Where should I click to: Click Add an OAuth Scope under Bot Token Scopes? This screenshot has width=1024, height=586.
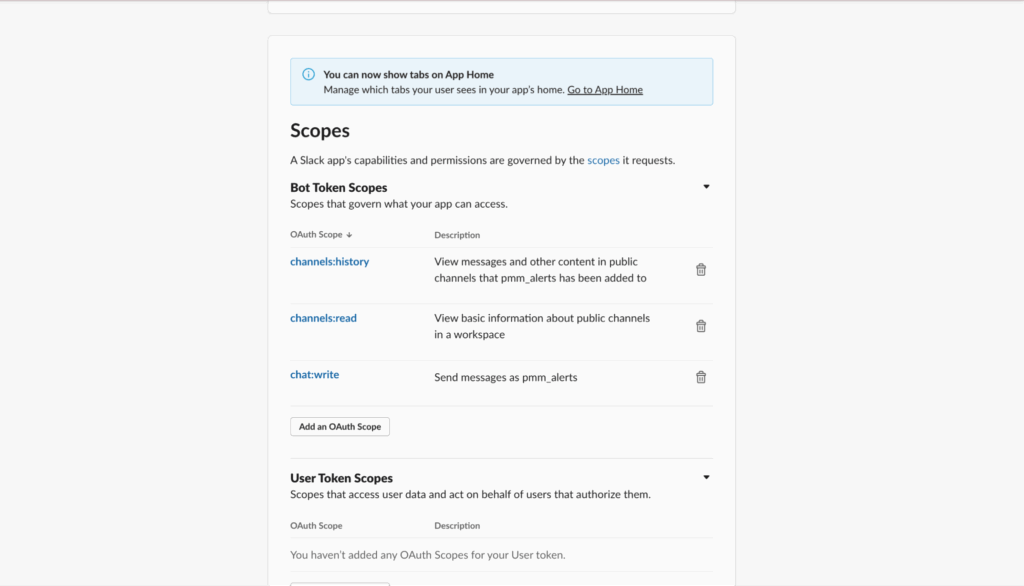[x=340, y=427]
